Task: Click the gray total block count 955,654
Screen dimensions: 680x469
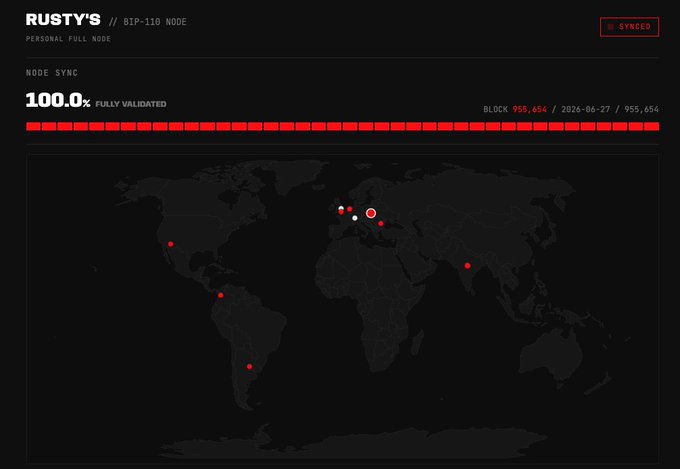Action: pyautogui.click(x=641, y=109)
